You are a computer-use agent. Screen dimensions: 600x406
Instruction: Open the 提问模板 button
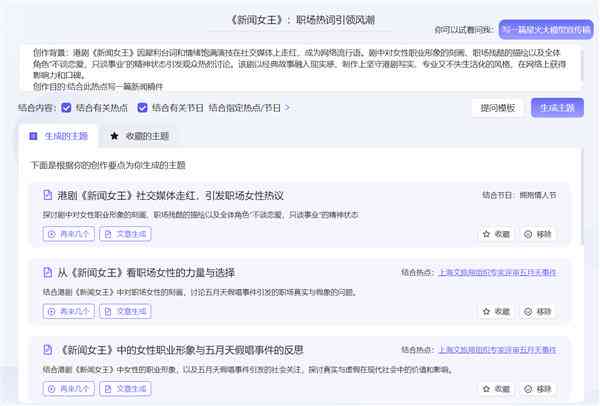(497, 108)
